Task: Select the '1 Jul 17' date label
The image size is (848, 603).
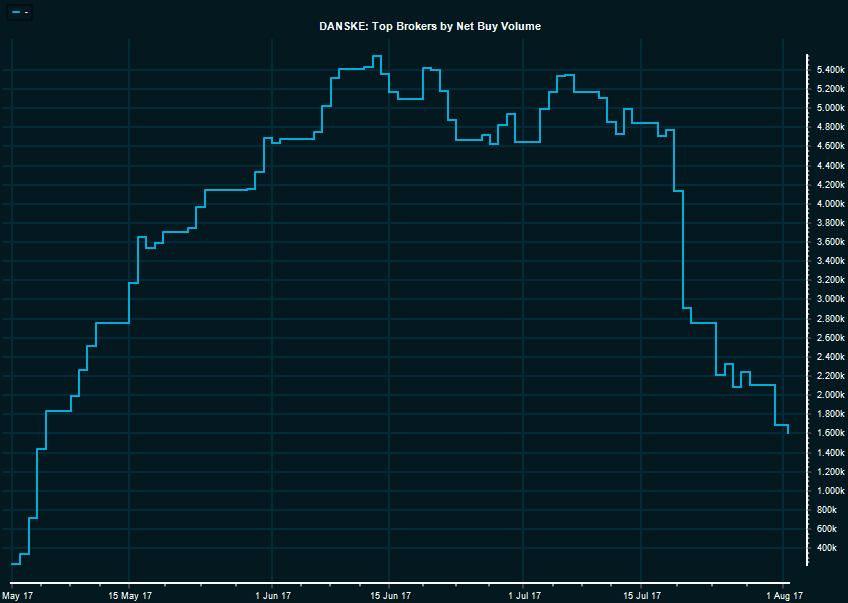Action: point(522,595)
